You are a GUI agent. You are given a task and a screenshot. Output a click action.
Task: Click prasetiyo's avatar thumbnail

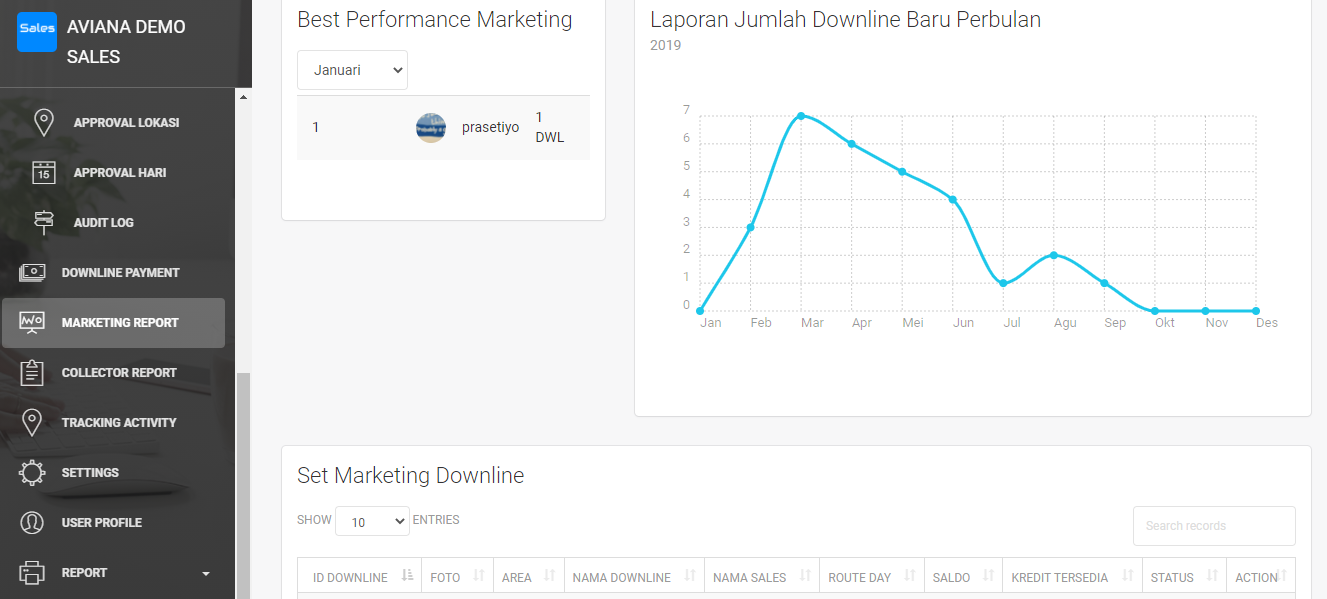(x=431, y=127)
